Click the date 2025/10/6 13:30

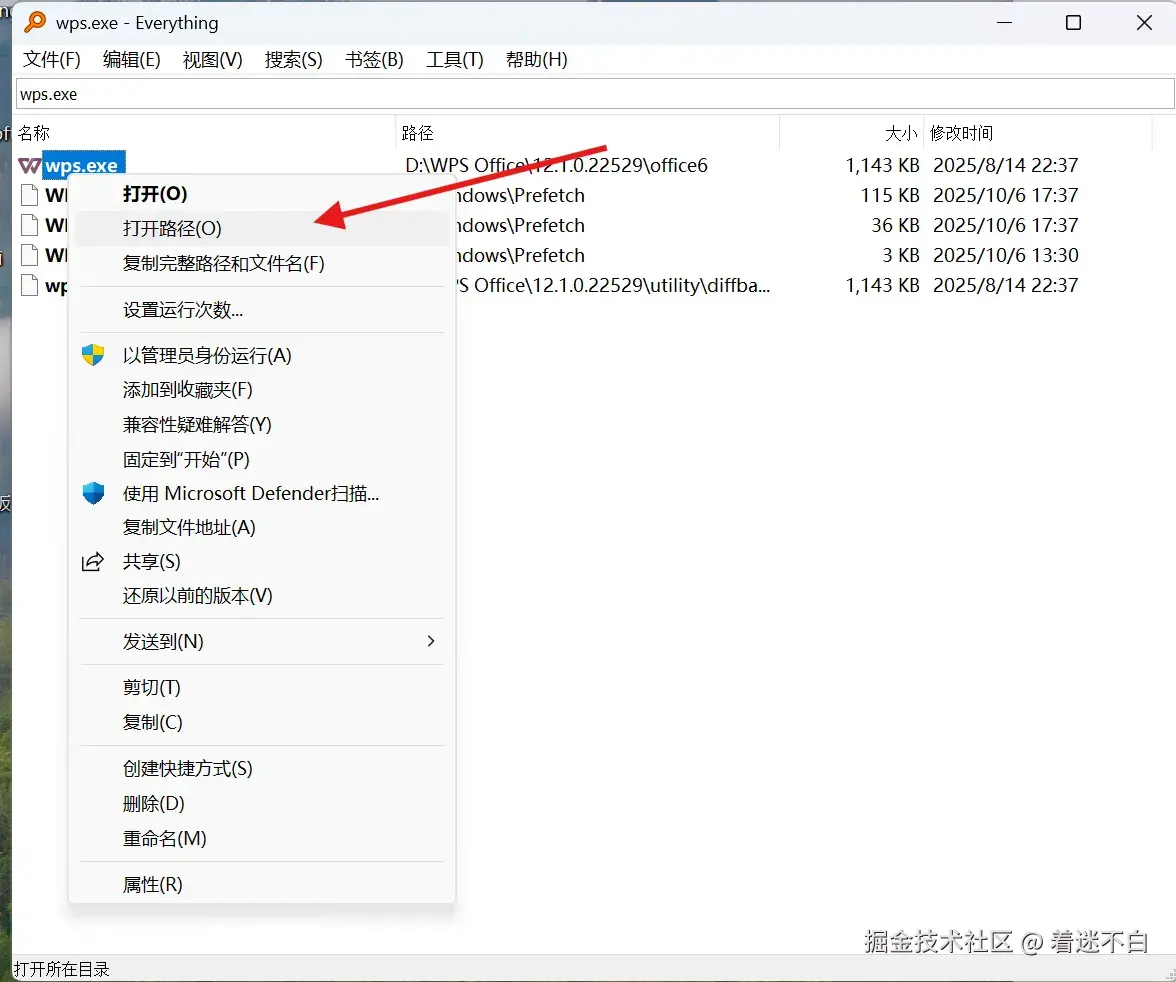point(1005,255)
